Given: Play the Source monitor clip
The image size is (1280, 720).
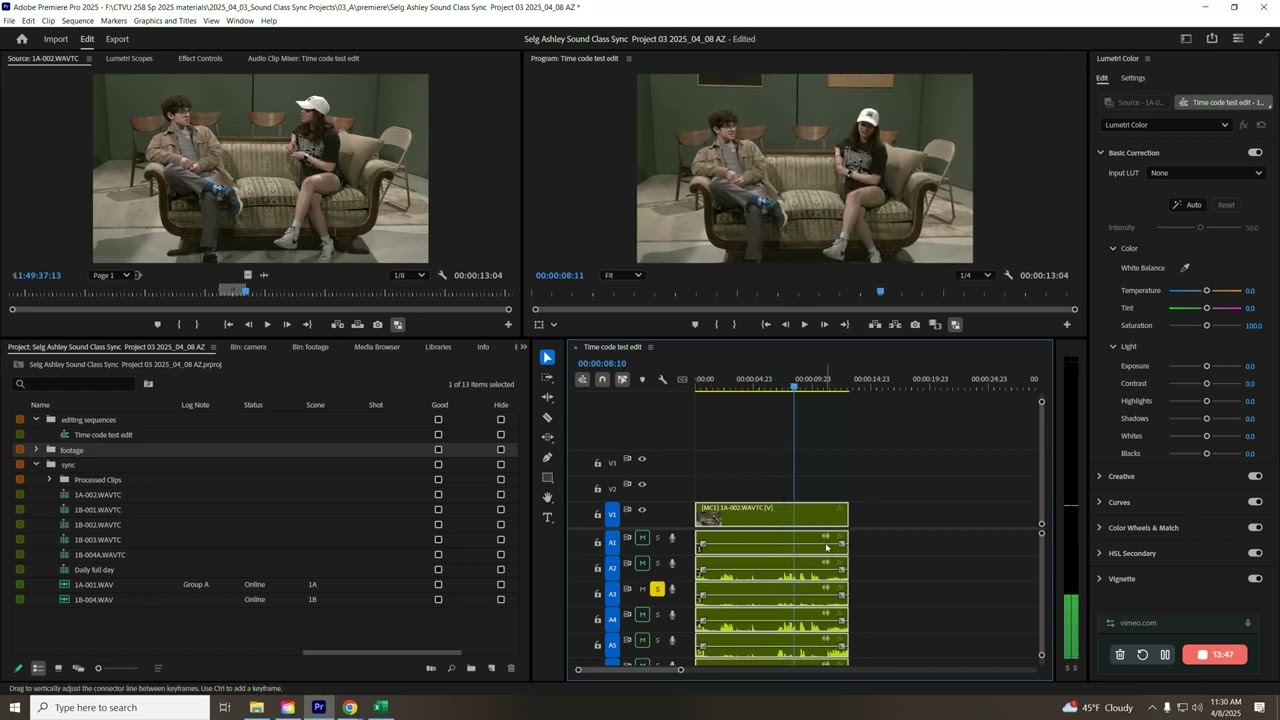Looking at the screenshot, I should pyautogui.click(x=267, y=325).
